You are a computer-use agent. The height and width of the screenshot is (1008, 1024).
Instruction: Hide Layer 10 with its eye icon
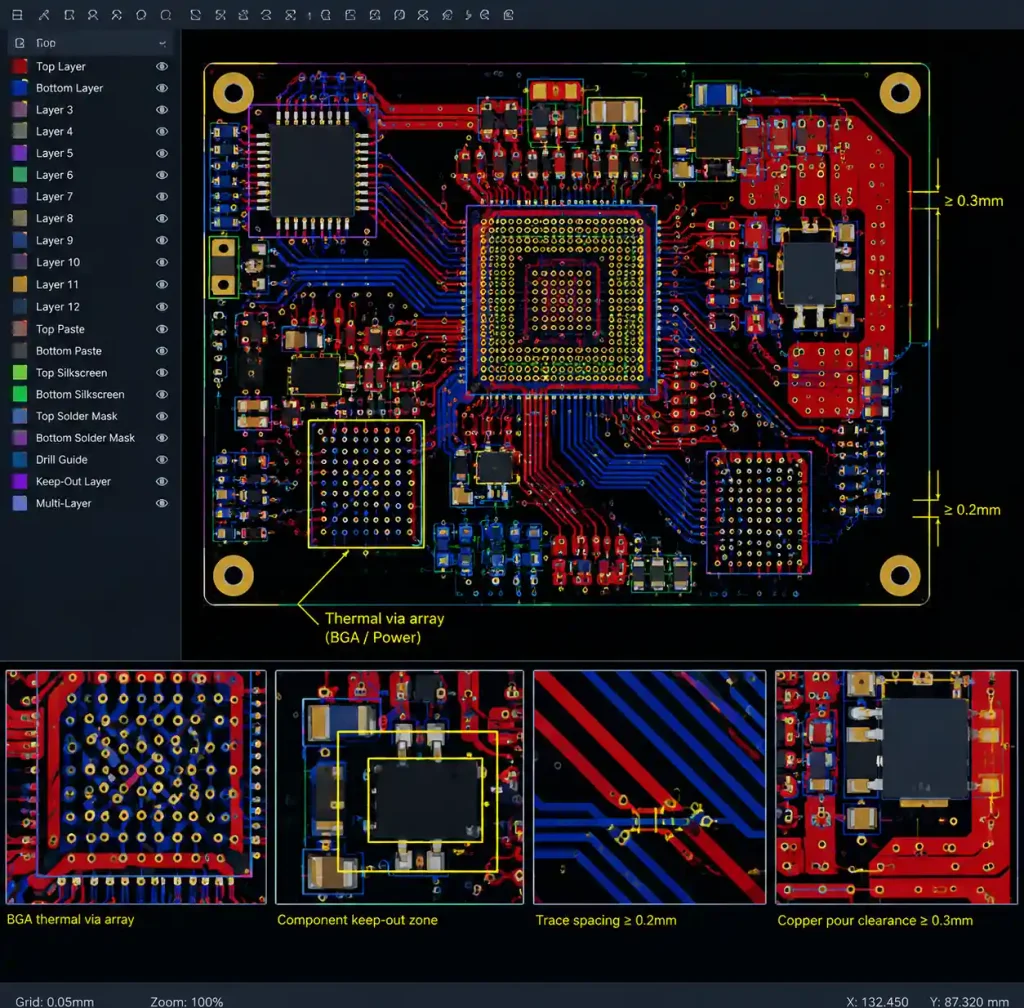161,262
